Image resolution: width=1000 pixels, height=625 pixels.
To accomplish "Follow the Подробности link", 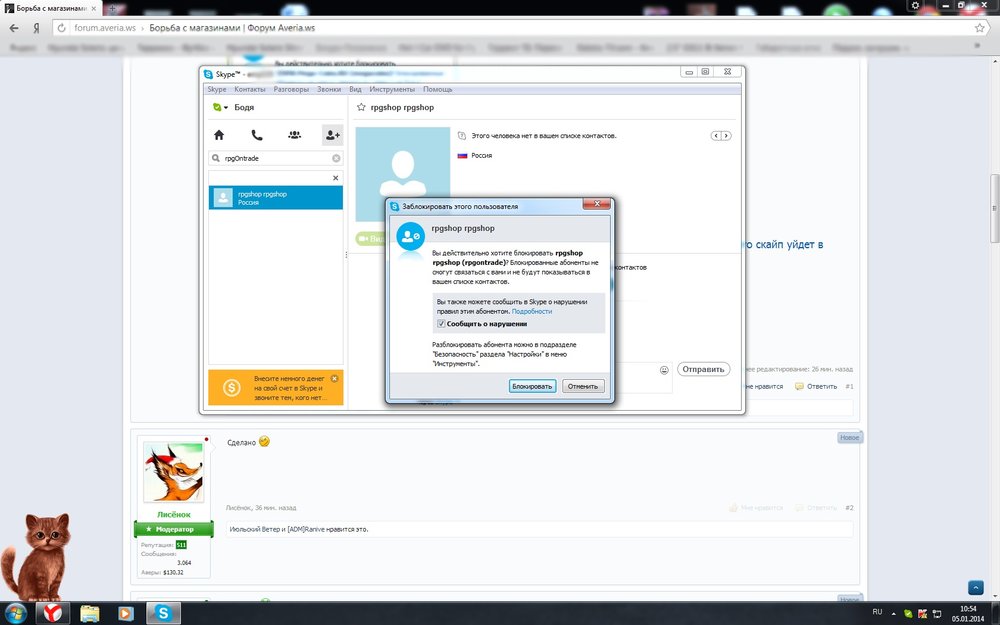I will coord(532,312).
